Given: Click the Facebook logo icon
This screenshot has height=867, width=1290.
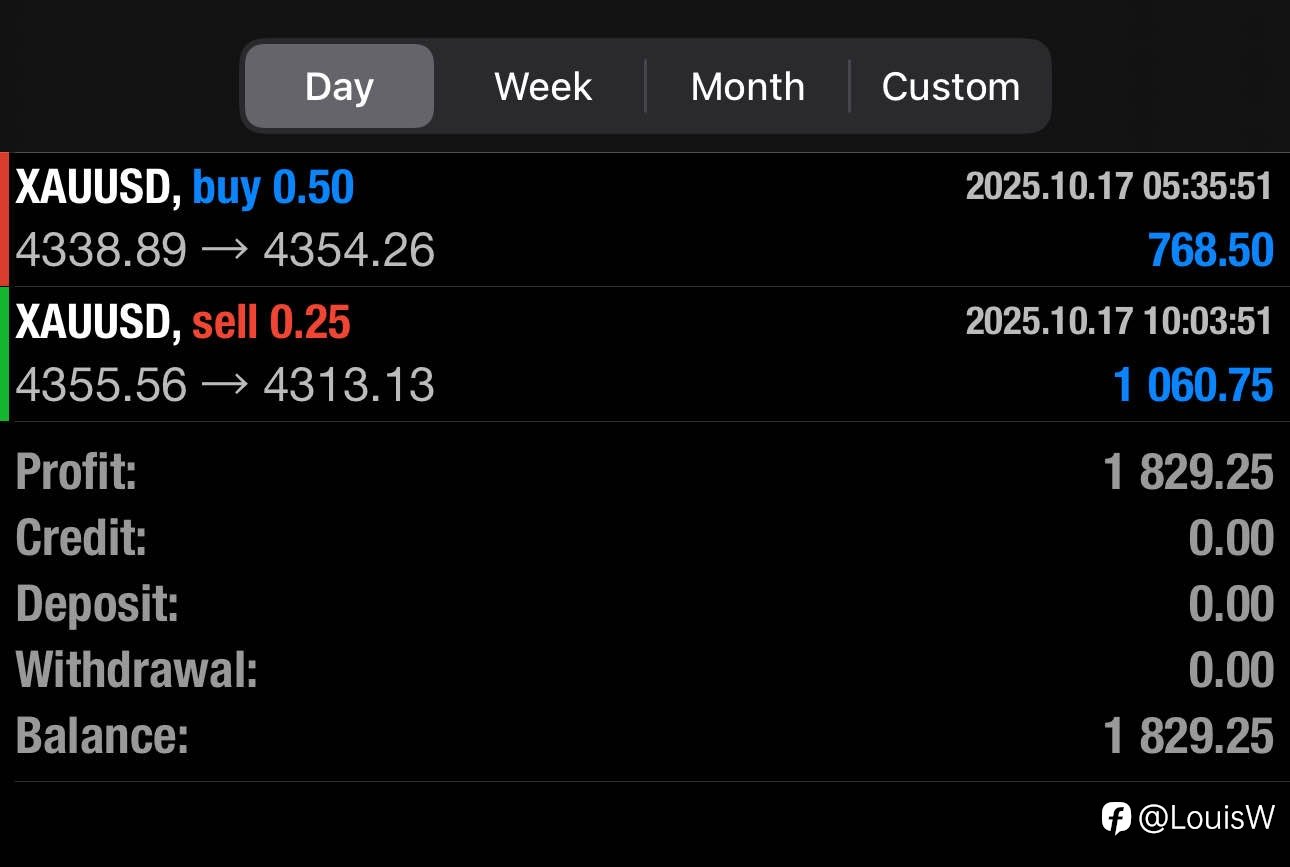Looking at the screenshot, I should click(1116, 818).
